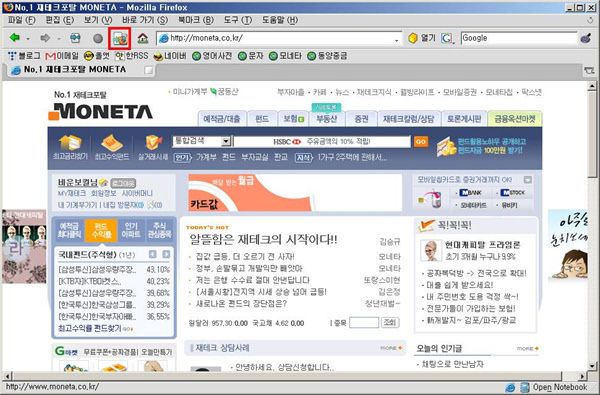This screenshot has height=395, width=600.
Task: Click into the Google search box
Action: pos(519,38)
